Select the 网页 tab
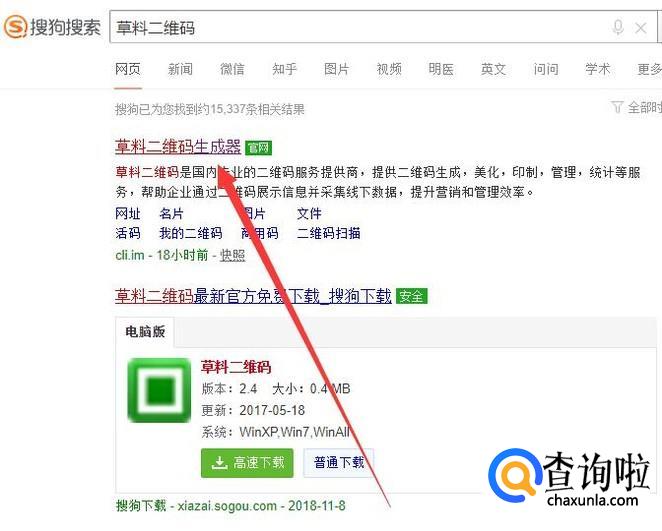This screenshot has width=662, height=531. coord(128,69)
